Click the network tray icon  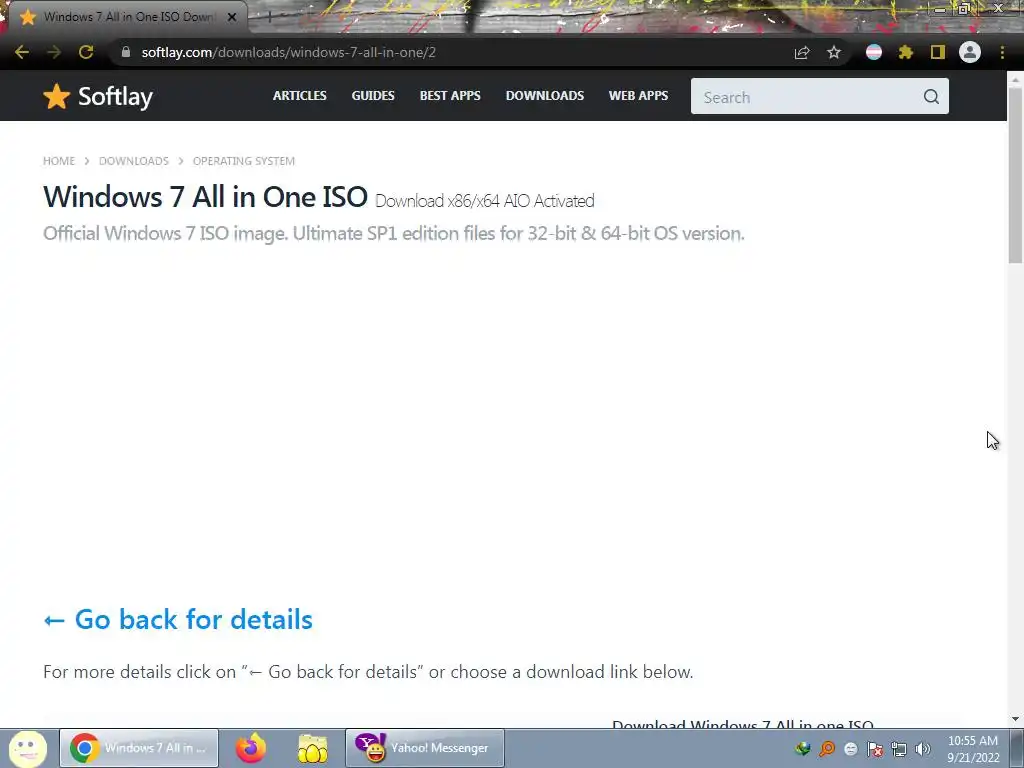pyautogui.click(x=899, y=749)
